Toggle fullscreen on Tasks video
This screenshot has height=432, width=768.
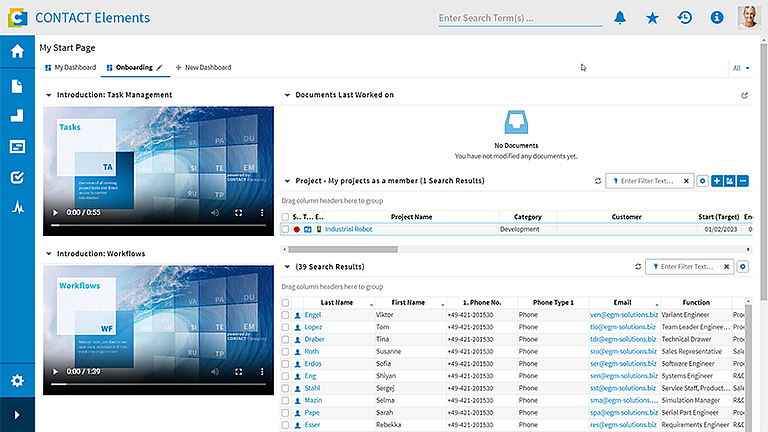point(239,213)
